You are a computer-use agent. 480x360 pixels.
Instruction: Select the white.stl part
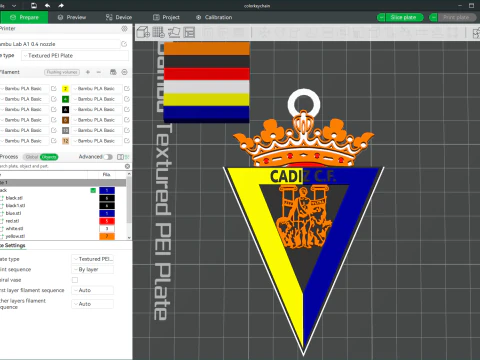coord(14,229)
